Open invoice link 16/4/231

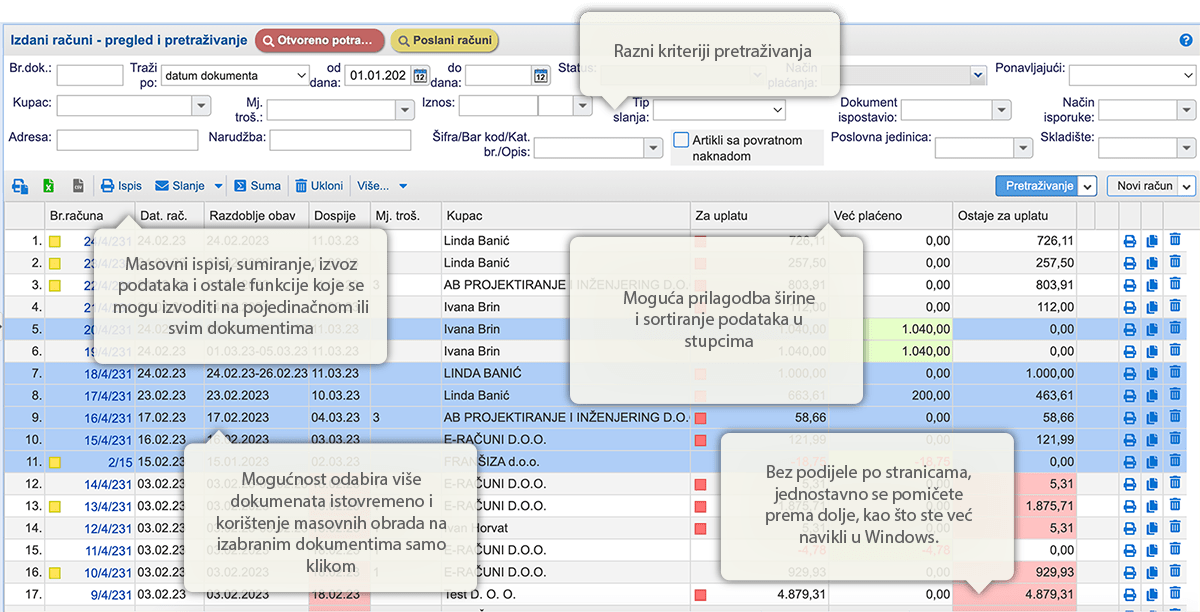coord(106,417)
